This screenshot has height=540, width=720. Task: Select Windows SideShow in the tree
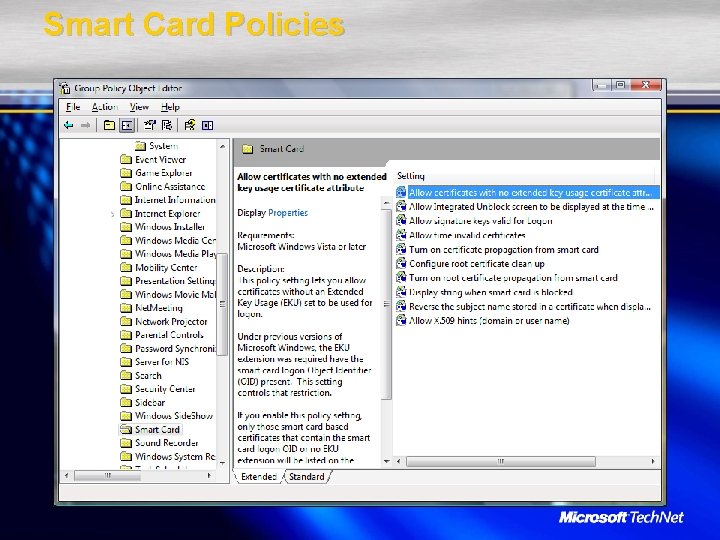click(x=167, y=416)
